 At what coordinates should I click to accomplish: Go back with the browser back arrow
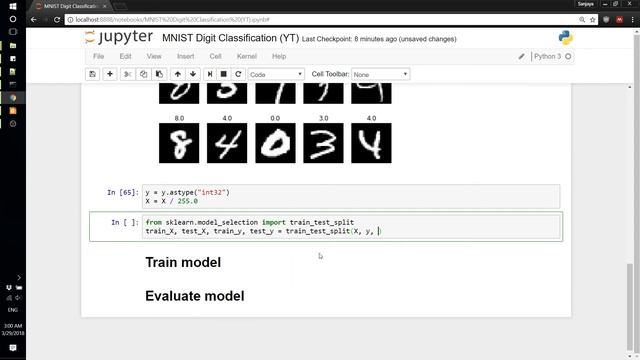click(x=34, y=20)
